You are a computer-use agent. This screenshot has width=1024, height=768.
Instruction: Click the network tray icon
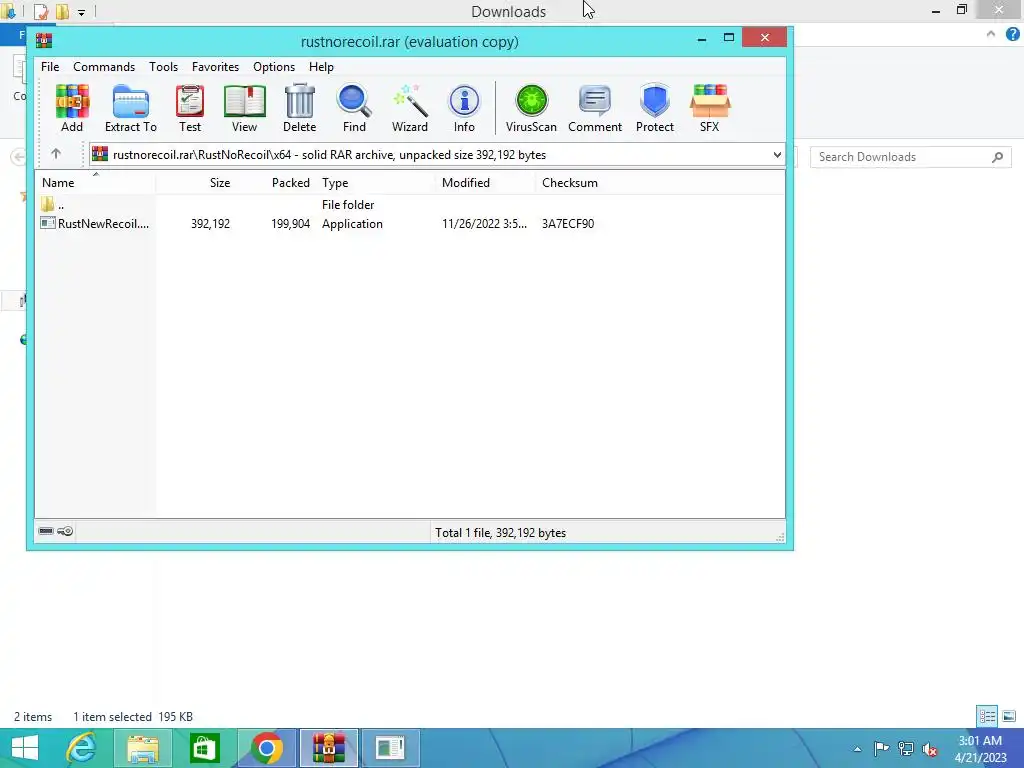(906, 749)
